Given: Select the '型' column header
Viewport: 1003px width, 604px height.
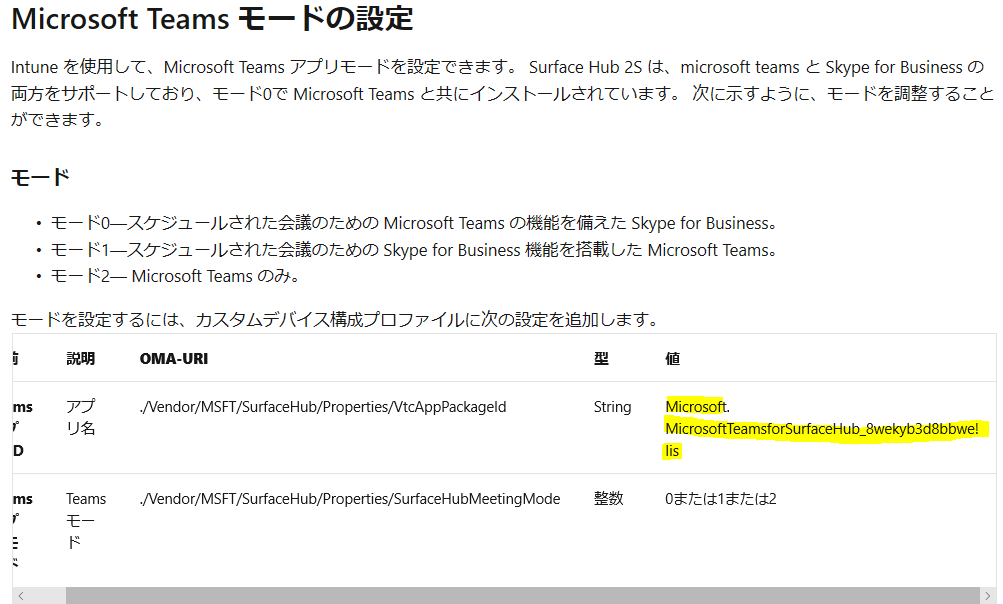Looking at the screenshot, I should click(x=601, y=358).
